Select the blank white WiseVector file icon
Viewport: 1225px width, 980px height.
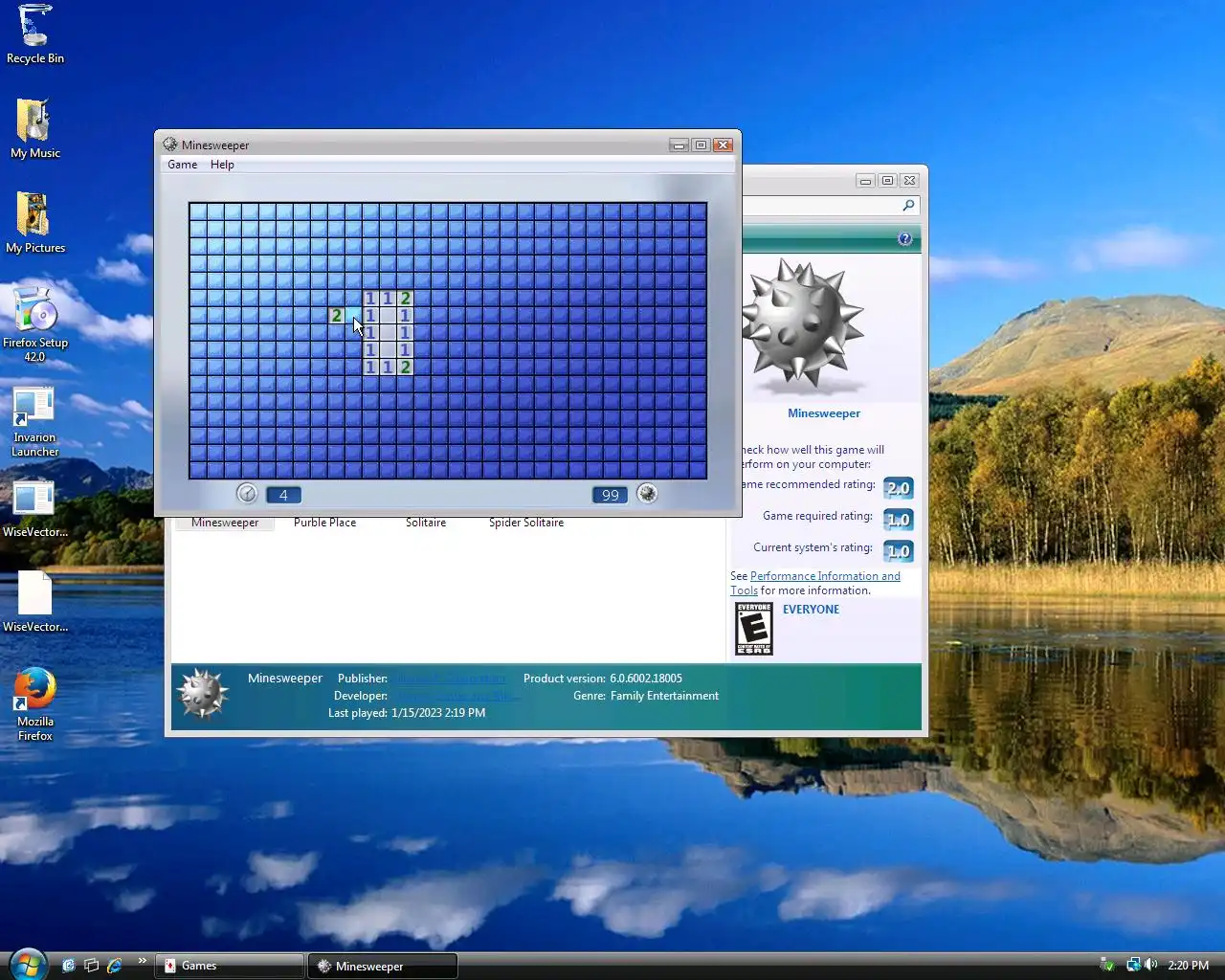[x=34, y=602]
